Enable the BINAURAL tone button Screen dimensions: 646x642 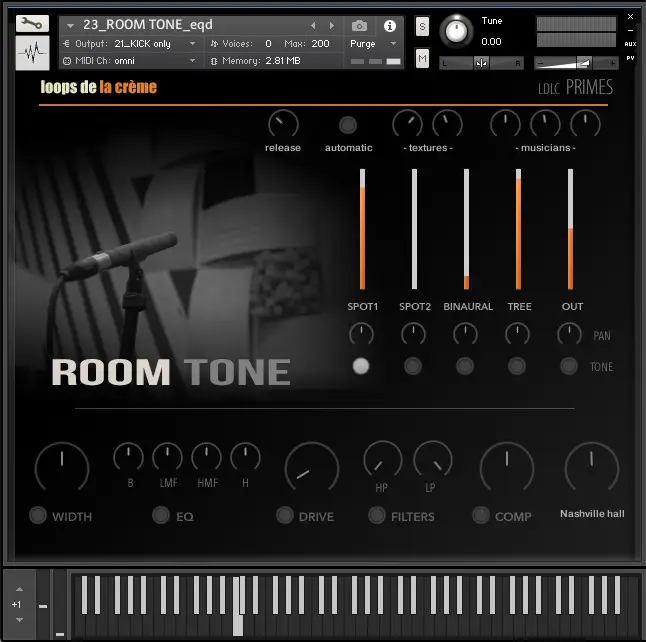[x=465, y=366]
